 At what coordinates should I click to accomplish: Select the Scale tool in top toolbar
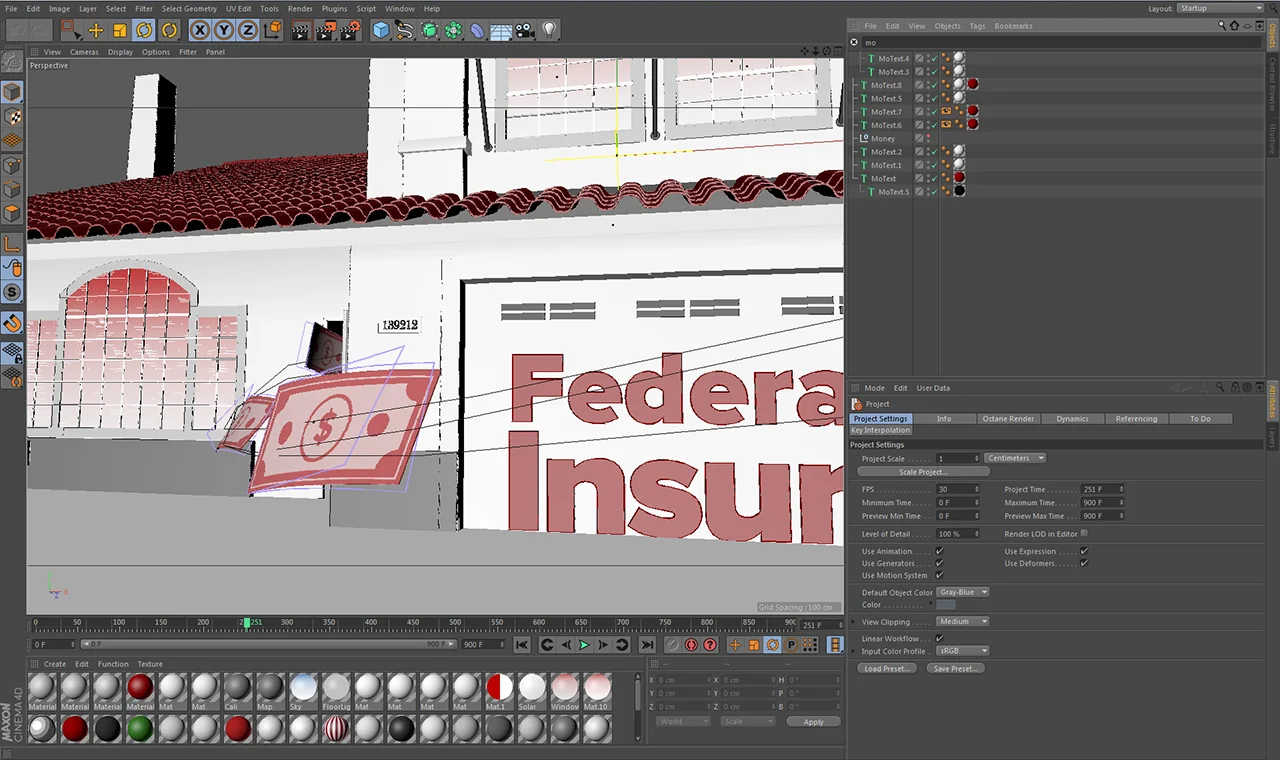click(120, 30)
